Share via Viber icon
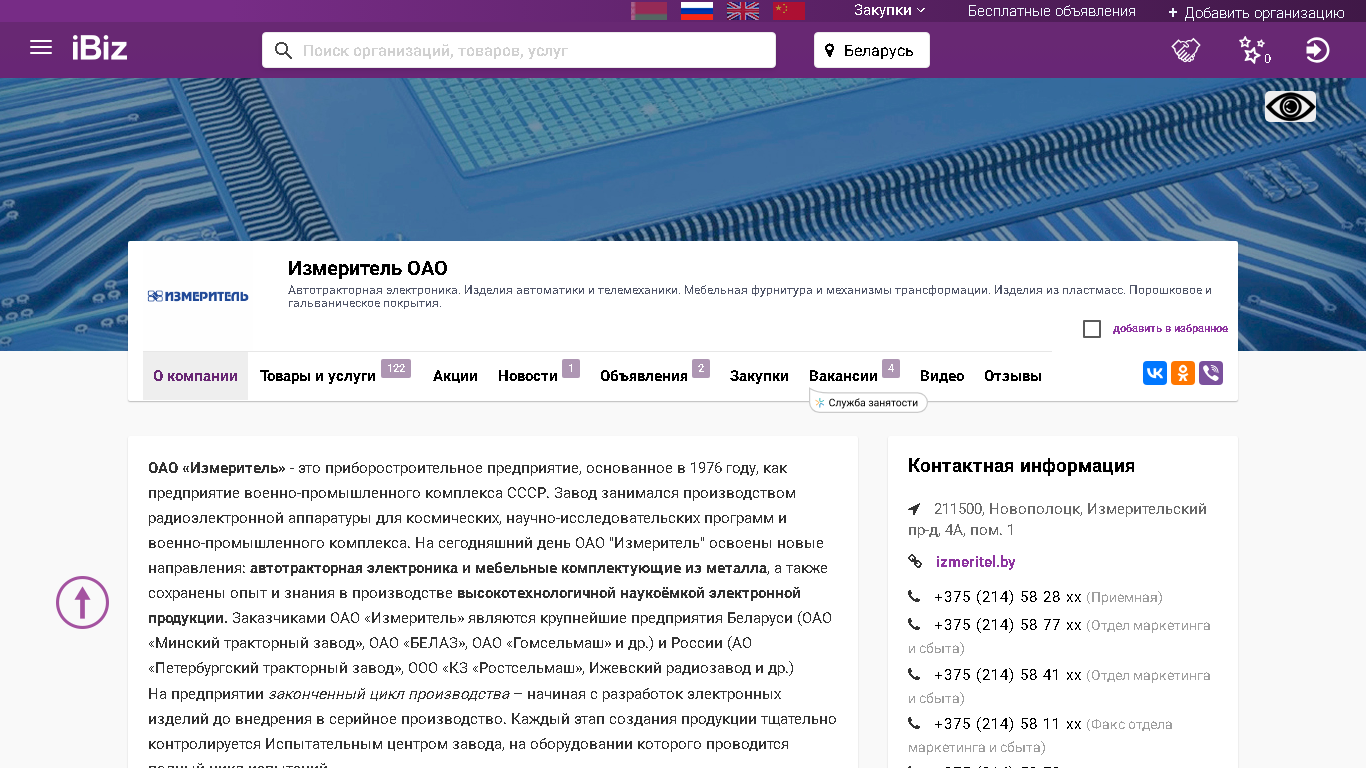The image size is (1366, 768). 1211,373
